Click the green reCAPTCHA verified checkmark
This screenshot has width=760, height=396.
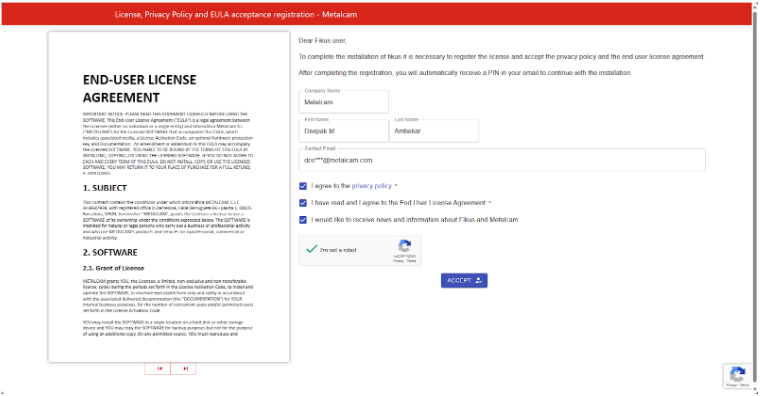point(311,249)
